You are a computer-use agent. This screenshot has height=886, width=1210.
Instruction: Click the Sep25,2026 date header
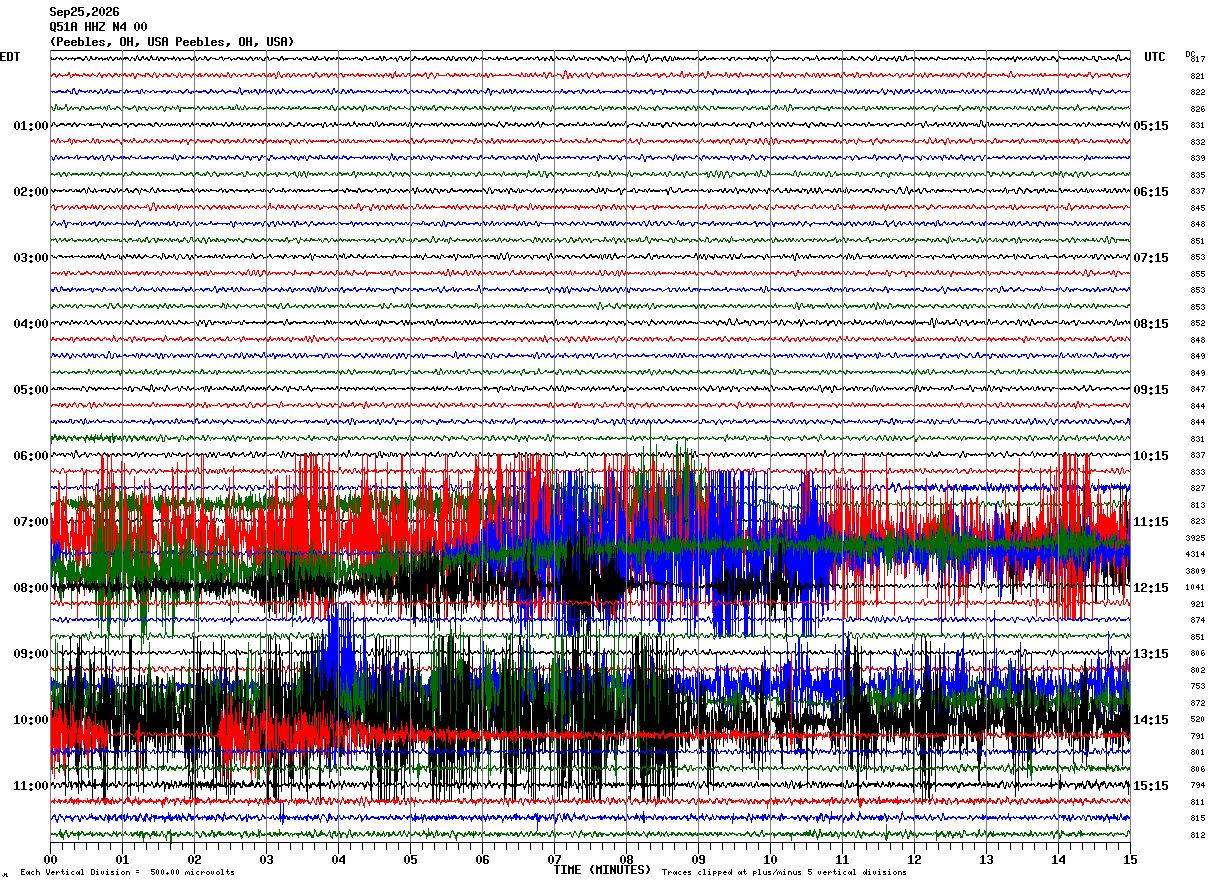coord(84,12)
